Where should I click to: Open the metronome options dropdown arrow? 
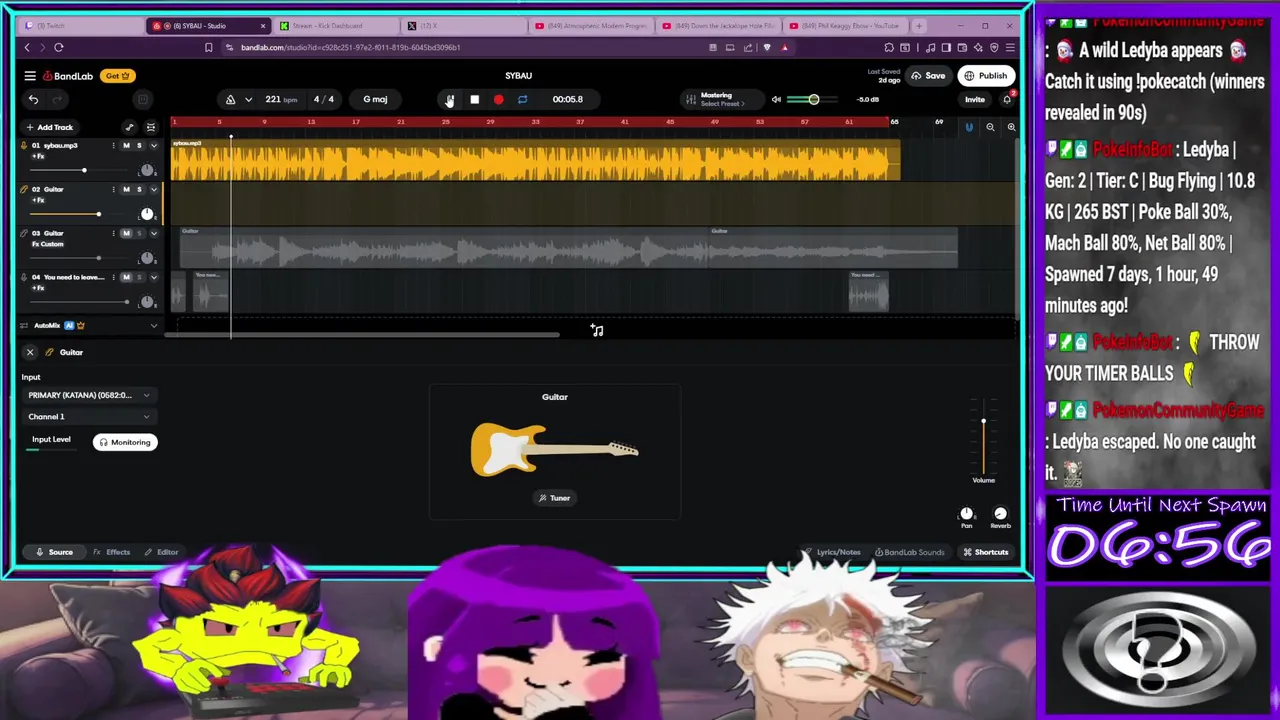248,99
